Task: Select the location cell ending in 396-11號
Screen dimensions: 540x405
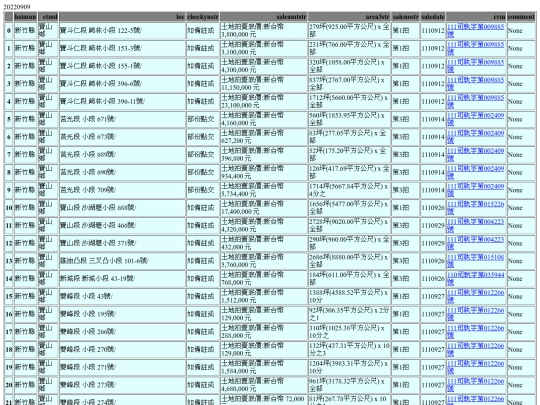Action: point(122,101)
